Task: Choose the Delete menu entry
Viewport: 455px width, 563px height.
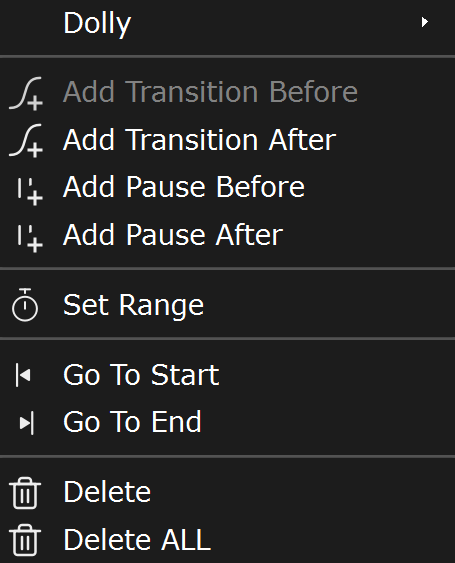Action: coord(227,492)
